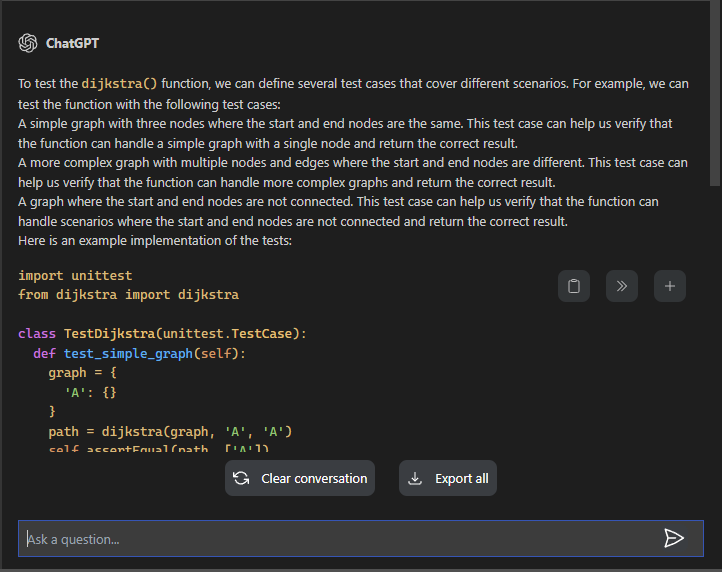Send the question with paper plane icon
This screenshot has width=722, height=572.
pyautogui.click(x=674, y=538)
